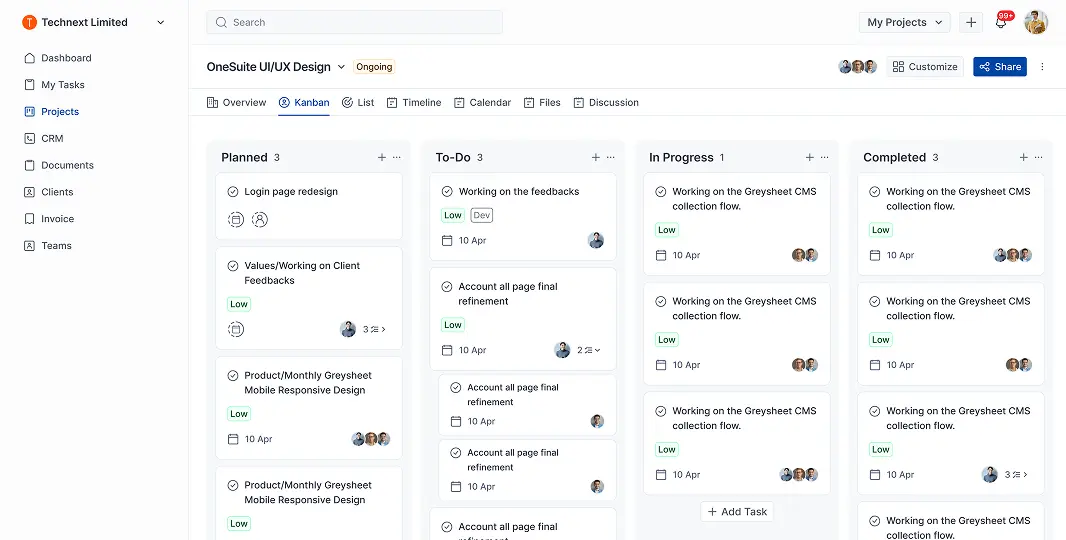Click project member avatars beside Customize
Viewport: 1066px width, 540px height.
[857, 67]
